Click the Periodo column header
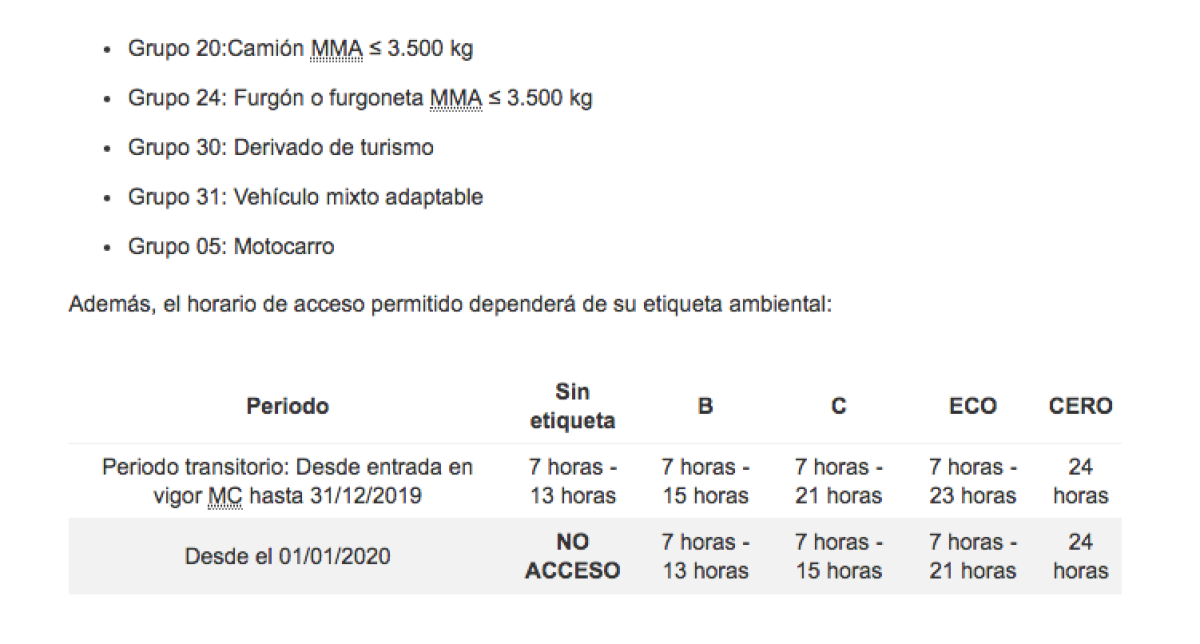Viewport: 1200px width, 644px height. point(288,406)
